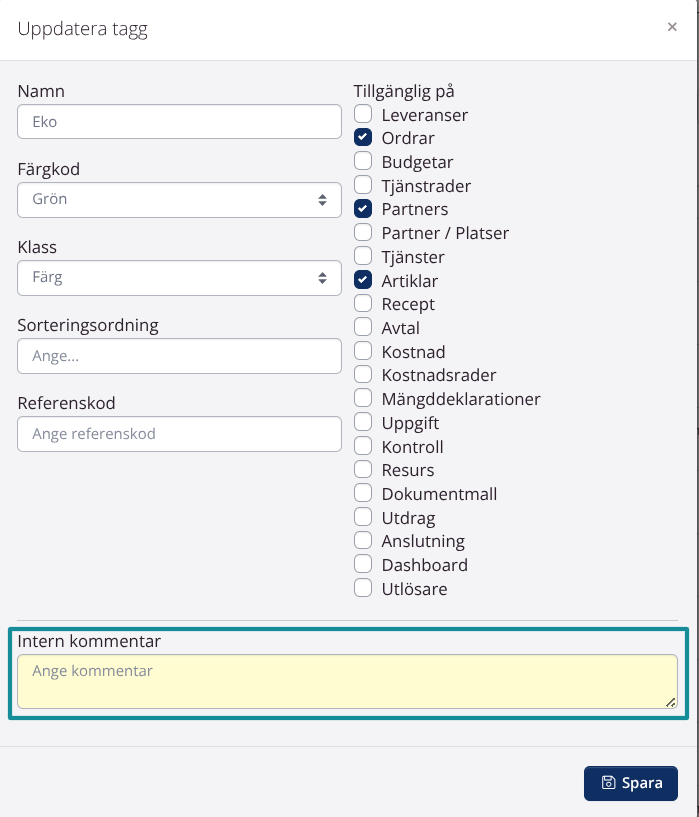Check the Dokumentmall checkbox
Viewport: 699px width, 817px height.
coord(363,493)
